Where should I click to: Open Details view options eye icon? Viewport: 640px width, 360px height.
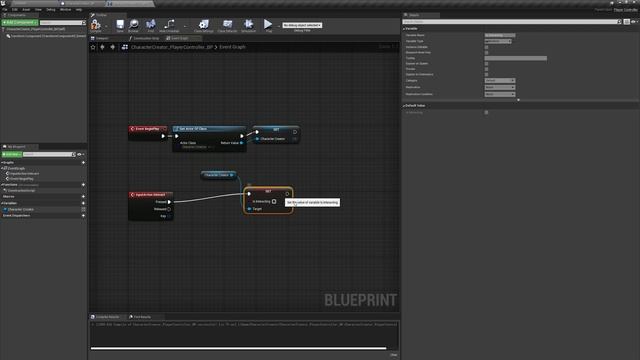click(x=634, y=22)
